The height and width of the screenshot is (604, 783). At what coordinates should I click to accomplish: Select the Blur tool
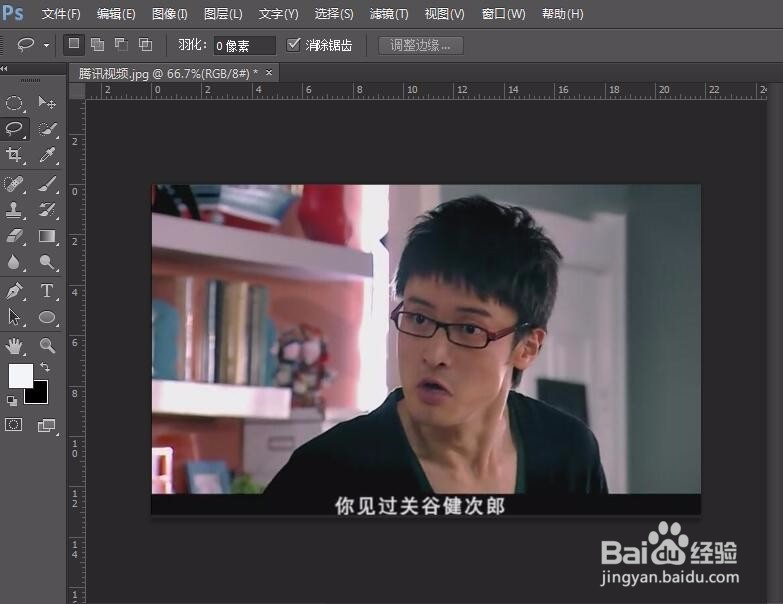(x=14, y=262)
